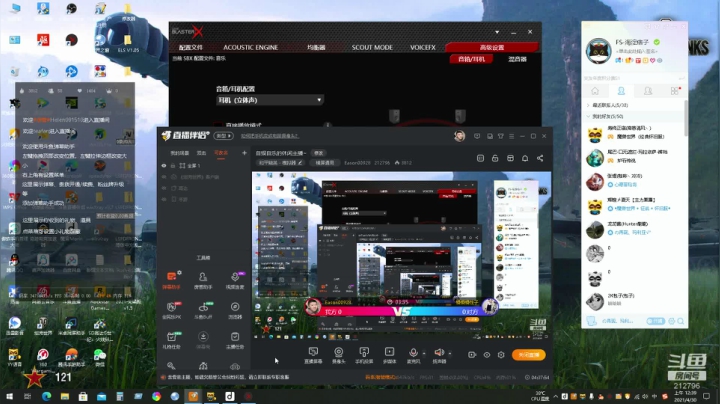720x404 pixels.
Task: Select the orange highlighted scene tab
Action: [221, 153]
